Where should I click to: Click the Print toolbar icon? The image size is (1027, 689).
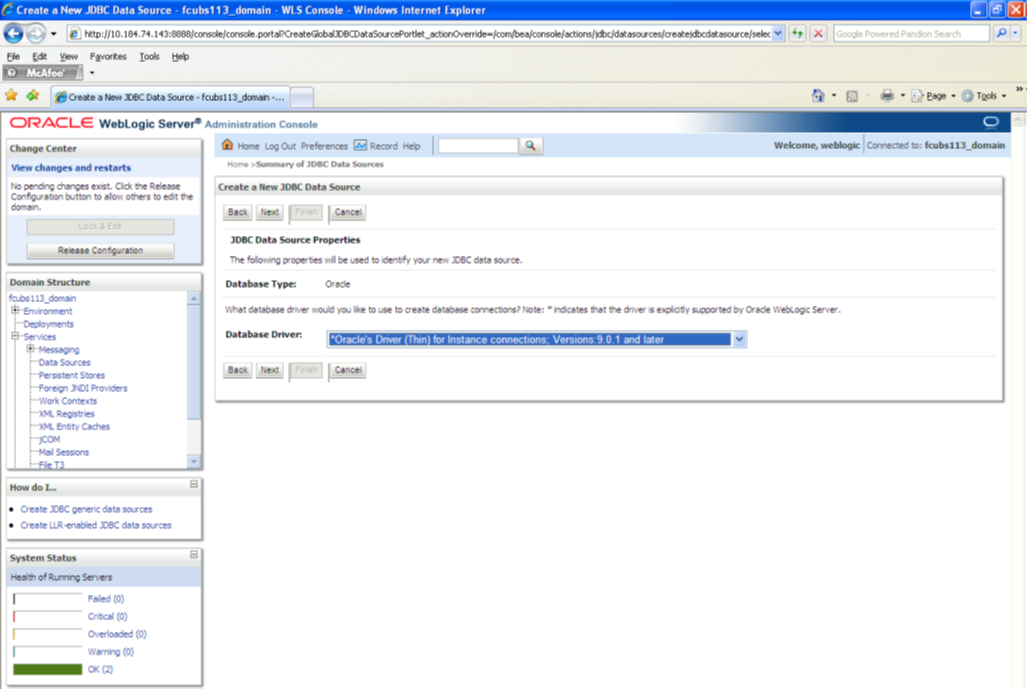[887, 96]
